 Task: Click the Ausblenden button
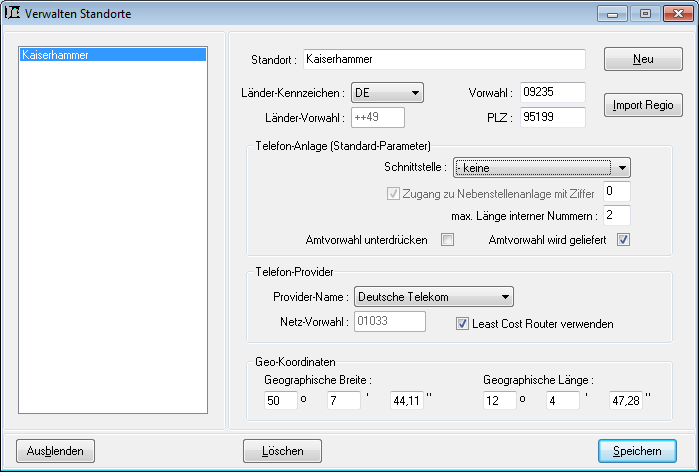tap(56, 451)
